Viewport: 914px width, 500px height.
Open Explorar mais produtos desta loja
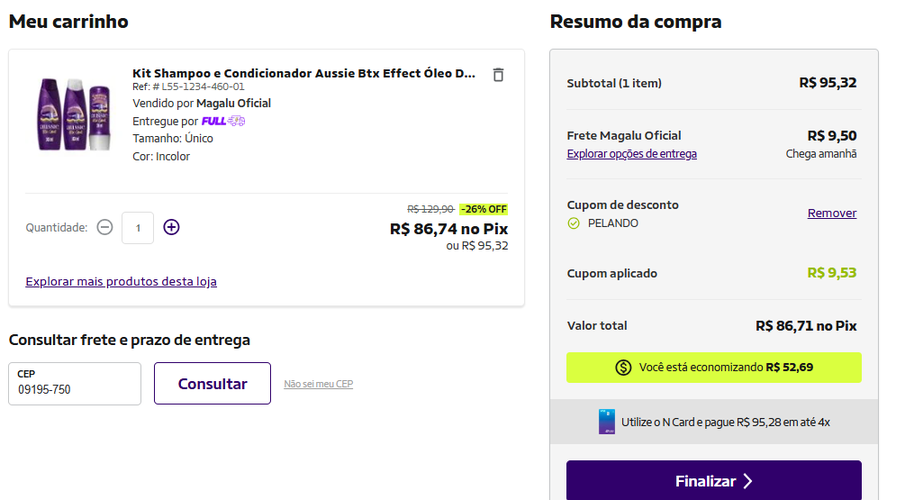(121, 281)
